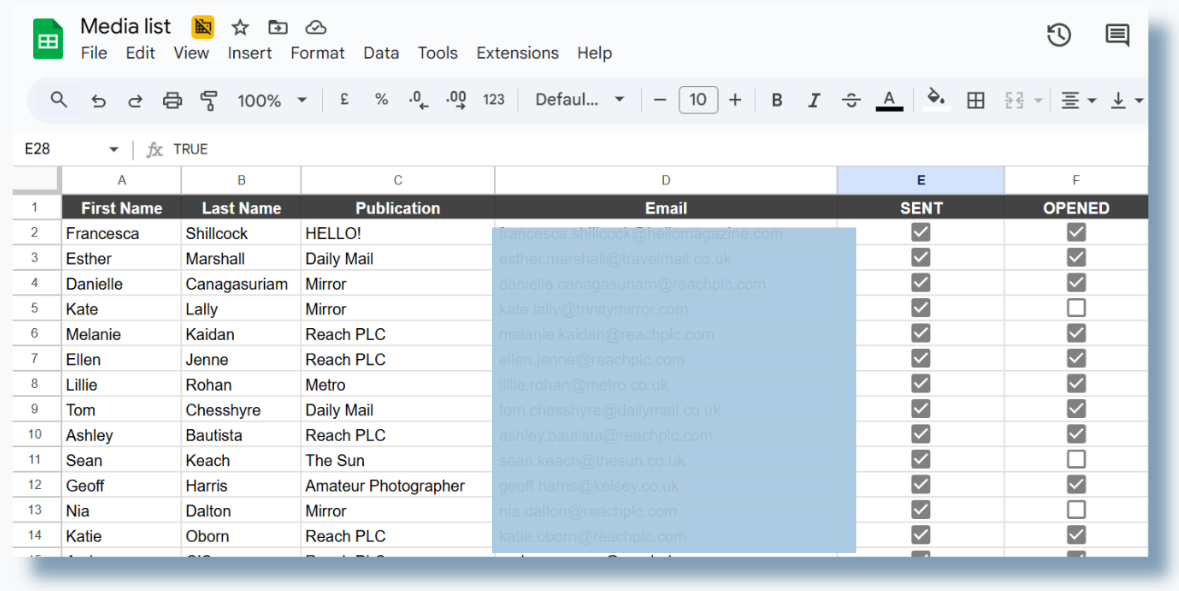The image size is (1179, 591).
Task: Open the Format menu
Action: (x=317, y=53)
